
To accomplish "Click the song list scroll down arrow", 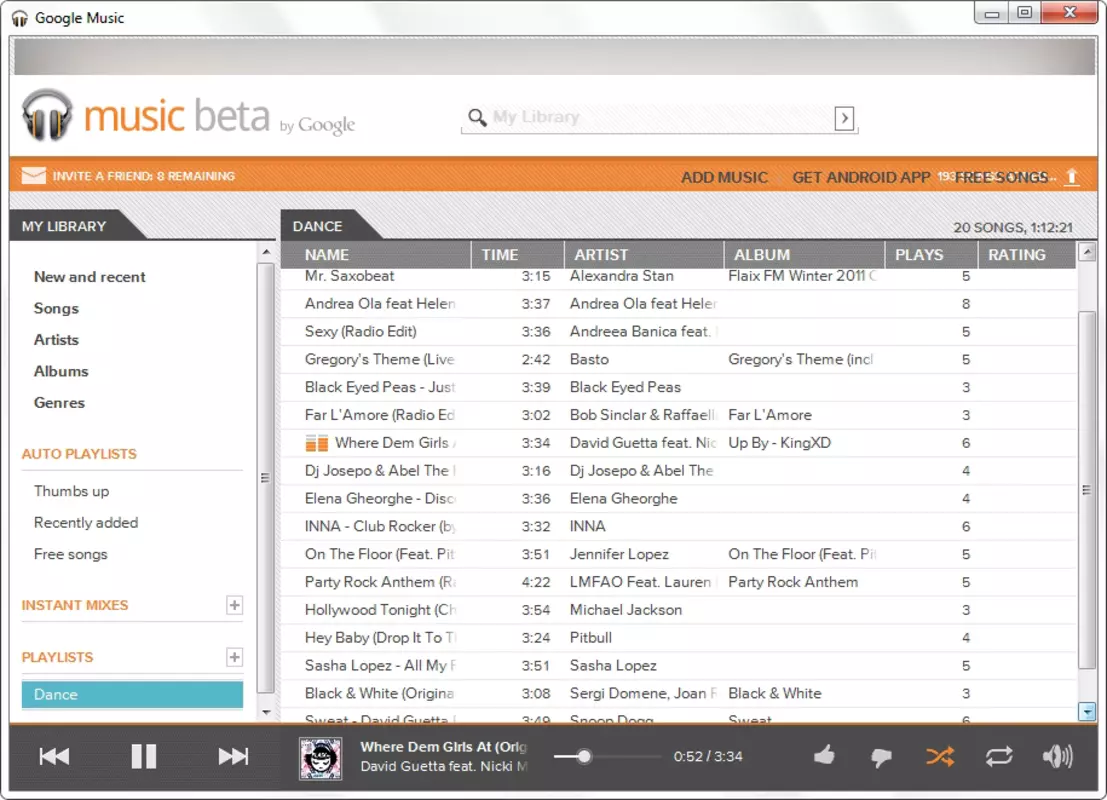I will point(1087,712).
